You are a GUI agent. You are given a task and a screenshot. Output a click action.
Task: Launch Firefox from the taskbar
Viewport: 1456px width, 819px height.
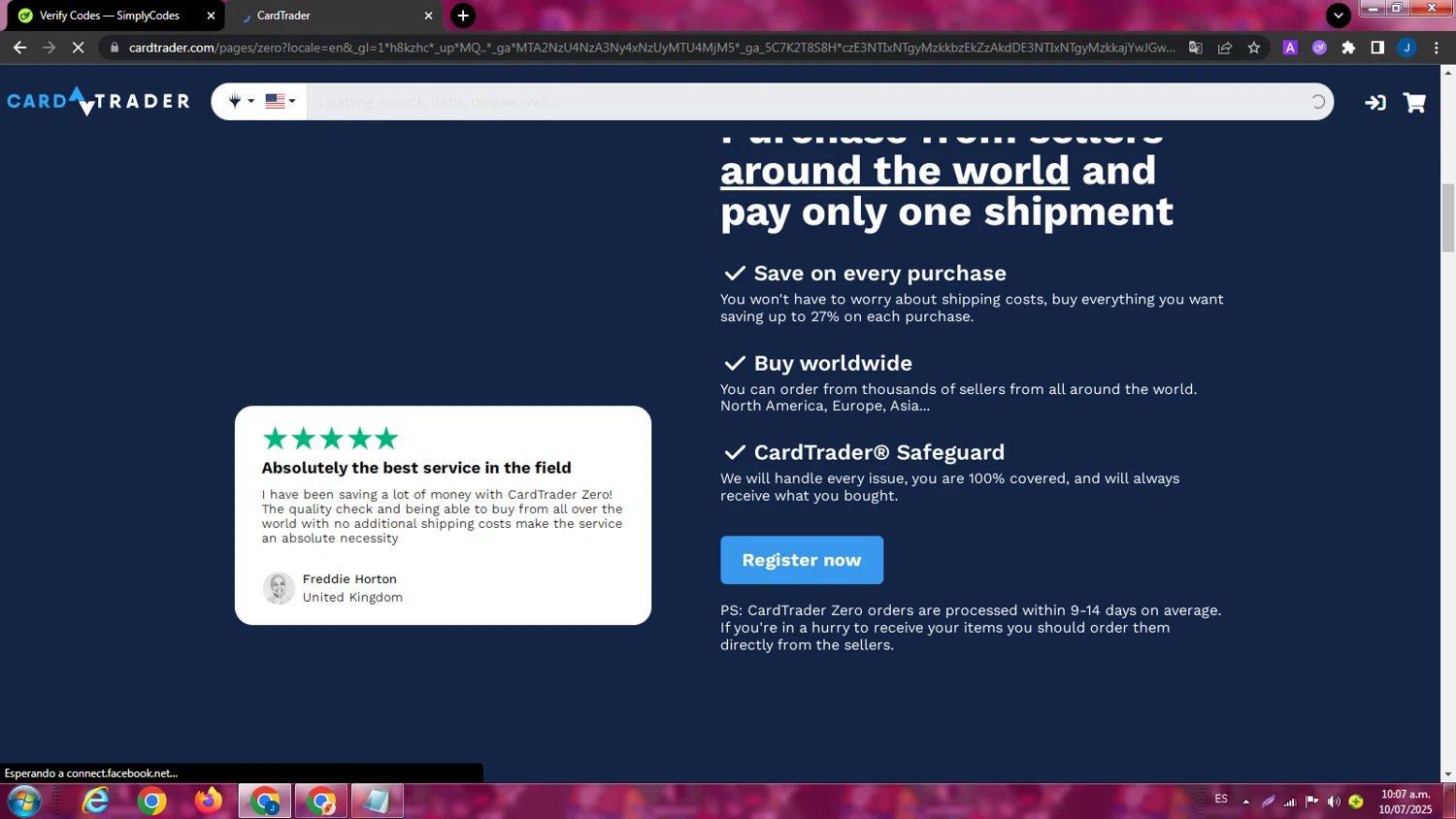pos(209,802)
